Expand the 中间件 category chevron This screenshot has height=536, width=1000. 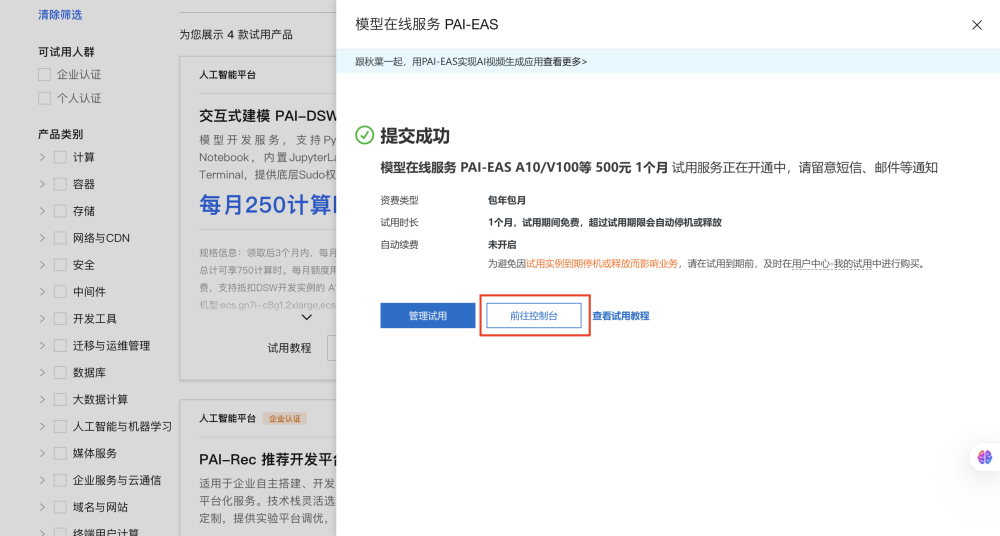42,292
